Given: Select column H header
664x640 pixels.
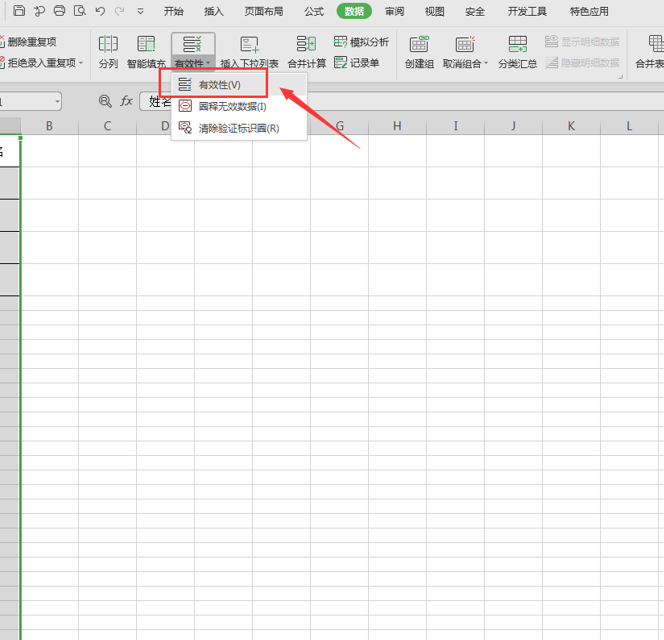Looking at the screenshot, I should [x=397, y=126].
